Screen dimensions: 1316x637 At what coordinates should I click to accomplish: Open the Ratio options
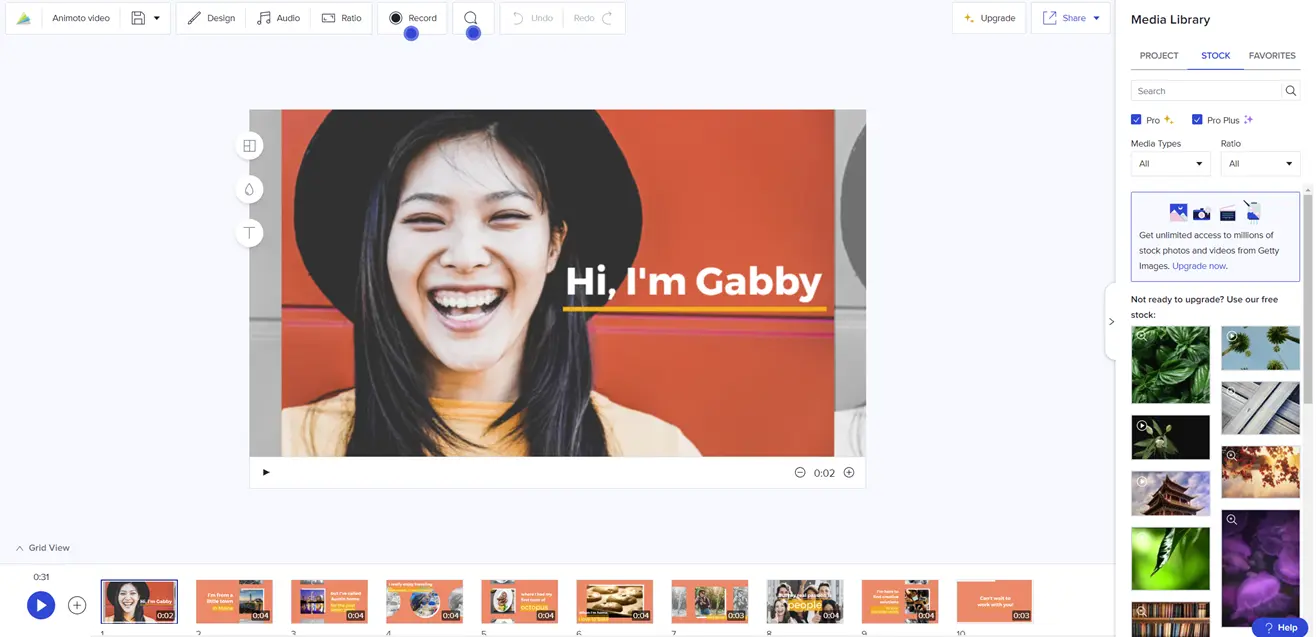coord(341,18)
